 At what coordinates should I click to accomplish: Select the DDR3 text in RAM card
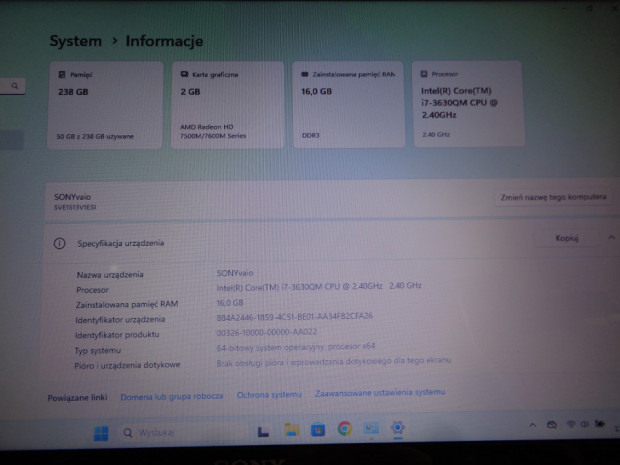[x=310, y=135]
